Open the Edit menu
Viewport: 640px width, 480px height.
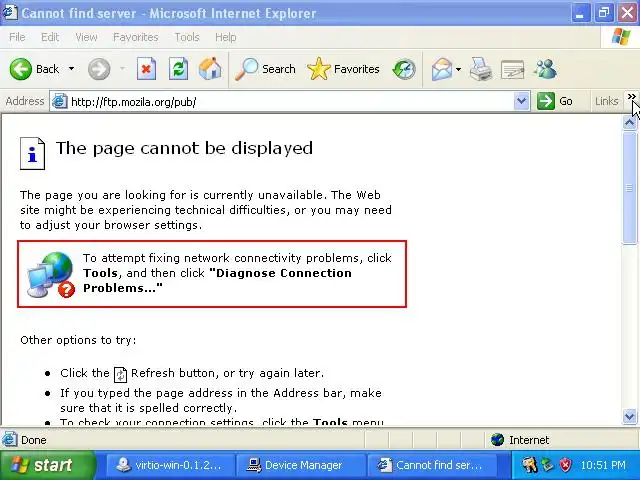click(50, 37)
